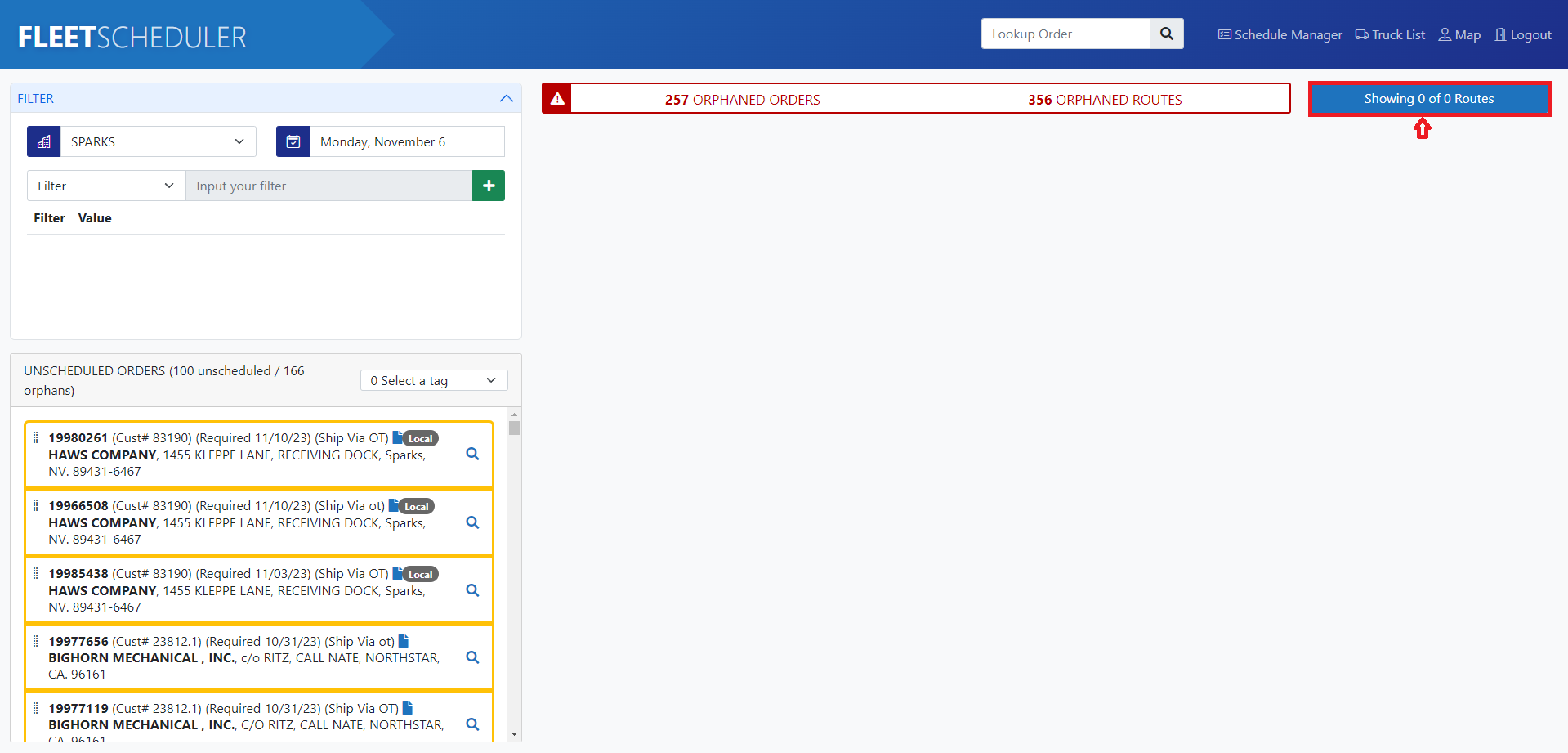This screenshot has height=753, width=1568.
Task: Open document icon on order 19966508
Action: click(x=394, y=505)
